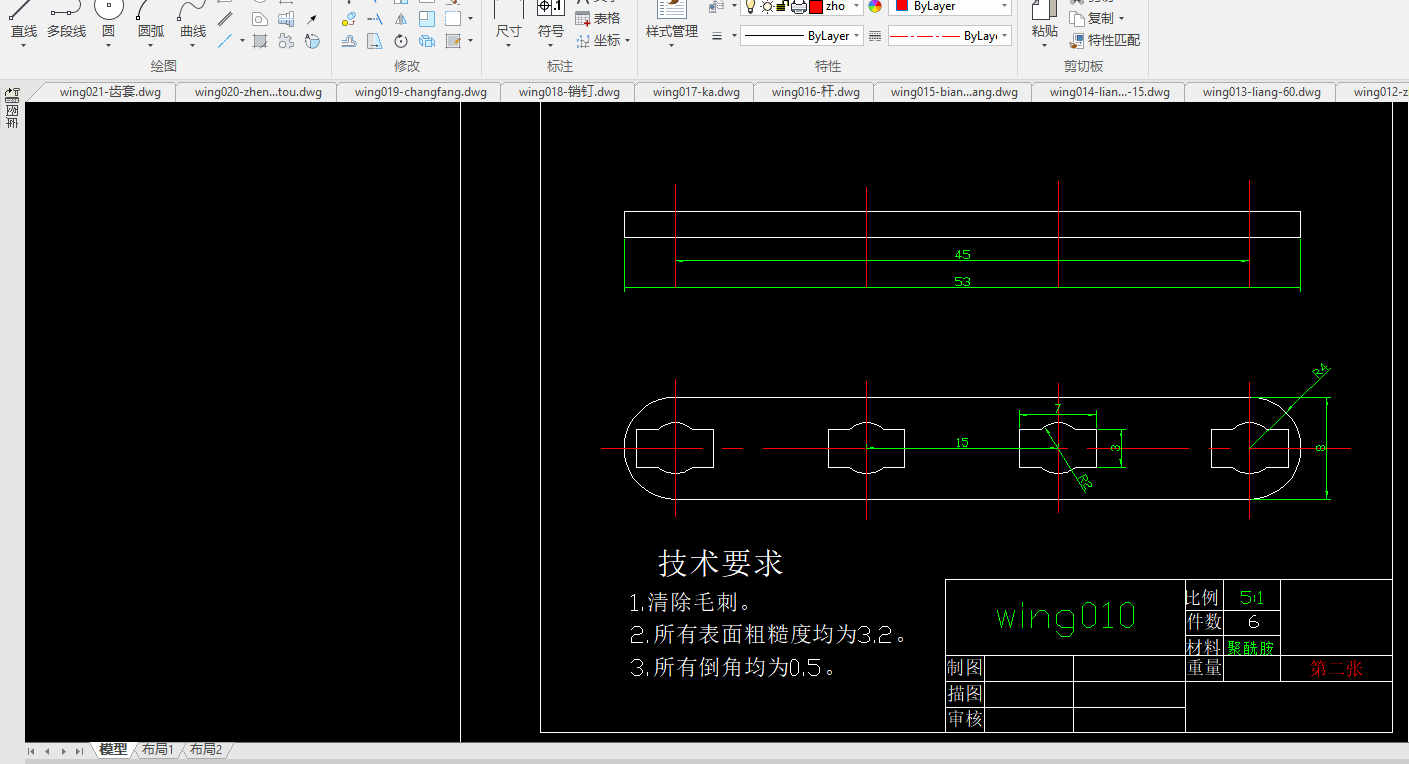Open the 符号 symbol dropdown

[x=551, y=45]
